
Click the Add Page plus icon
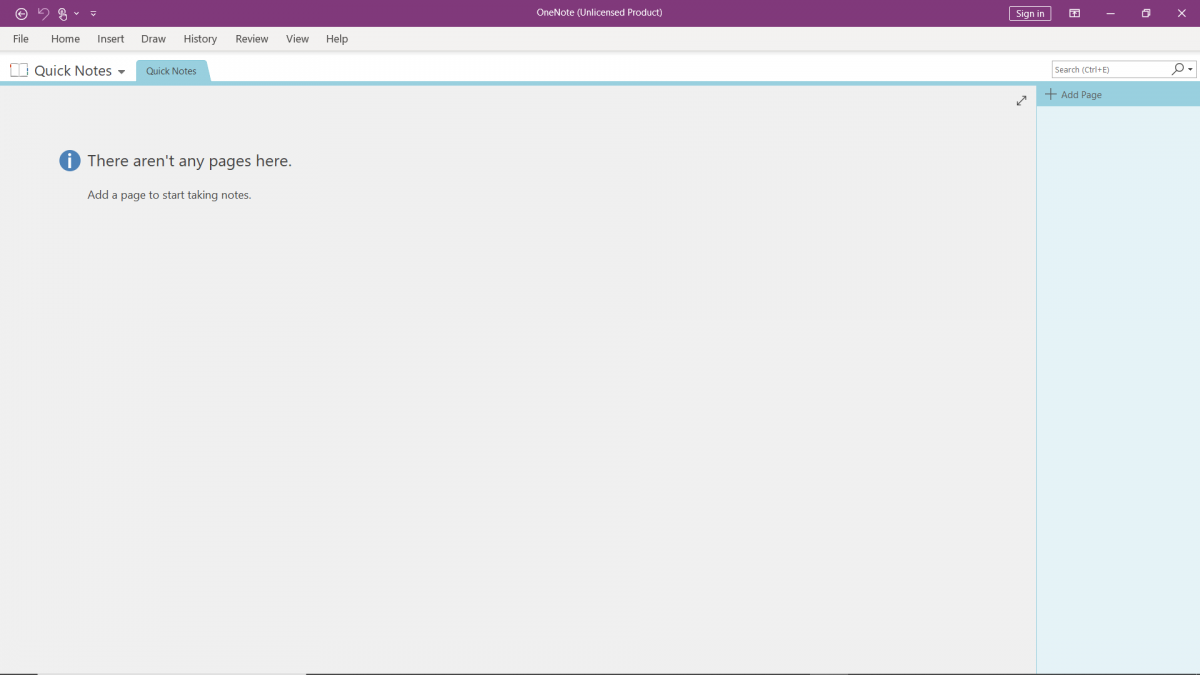tap(1051, 94)
